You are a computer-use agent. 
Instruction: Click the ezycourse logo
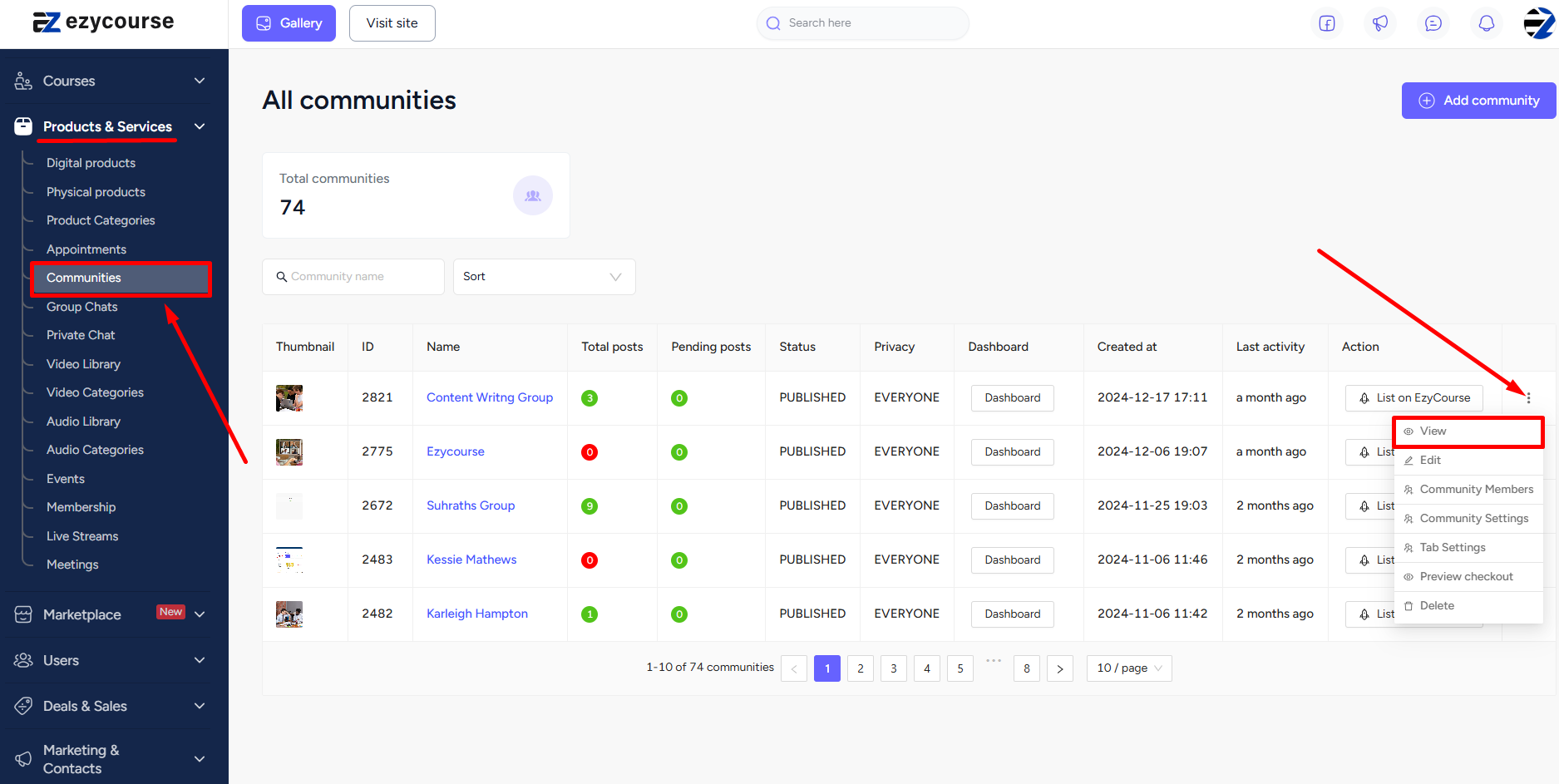point(104,22)
